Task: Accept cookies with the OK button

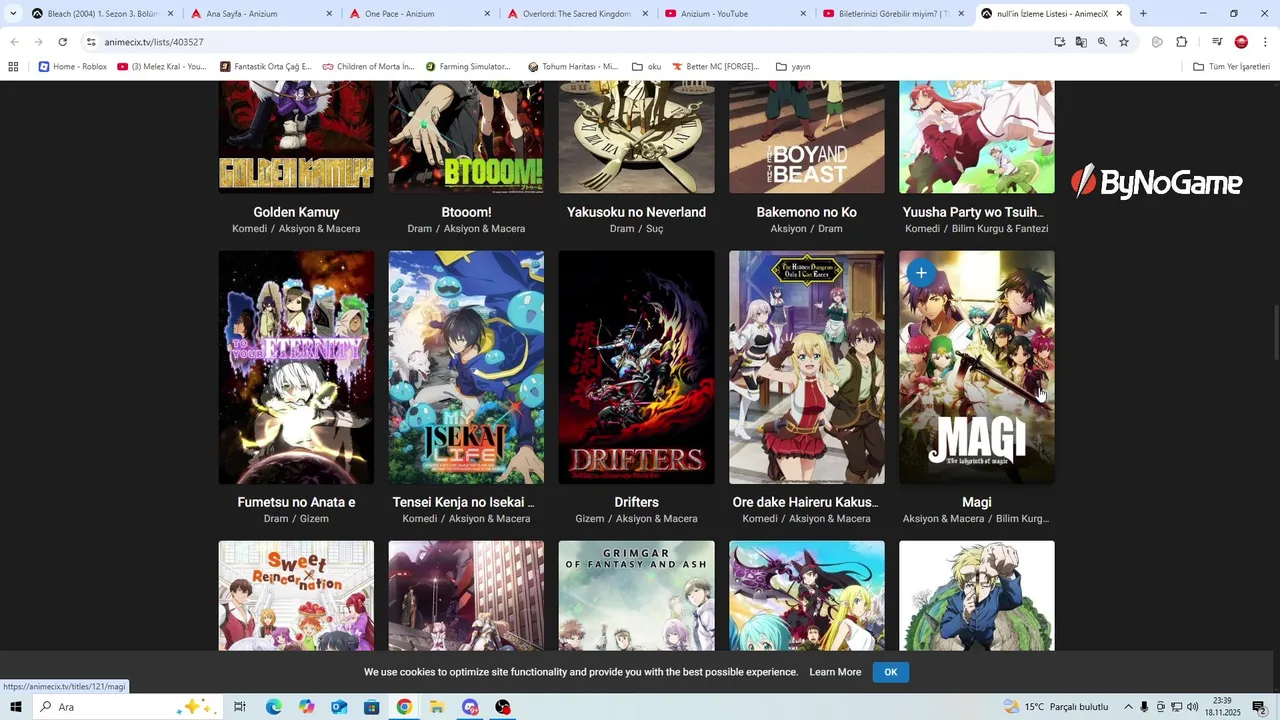Action: tap(890, 672)
